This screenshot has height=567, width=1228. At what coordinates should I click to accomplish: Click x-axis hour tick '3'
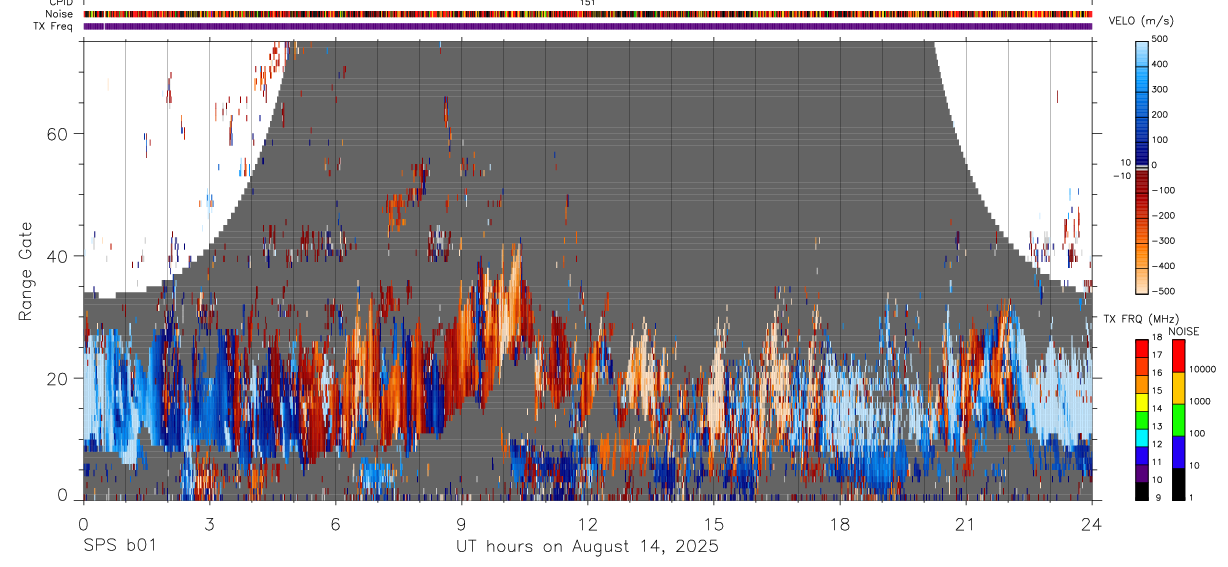[x=209, y=523]
